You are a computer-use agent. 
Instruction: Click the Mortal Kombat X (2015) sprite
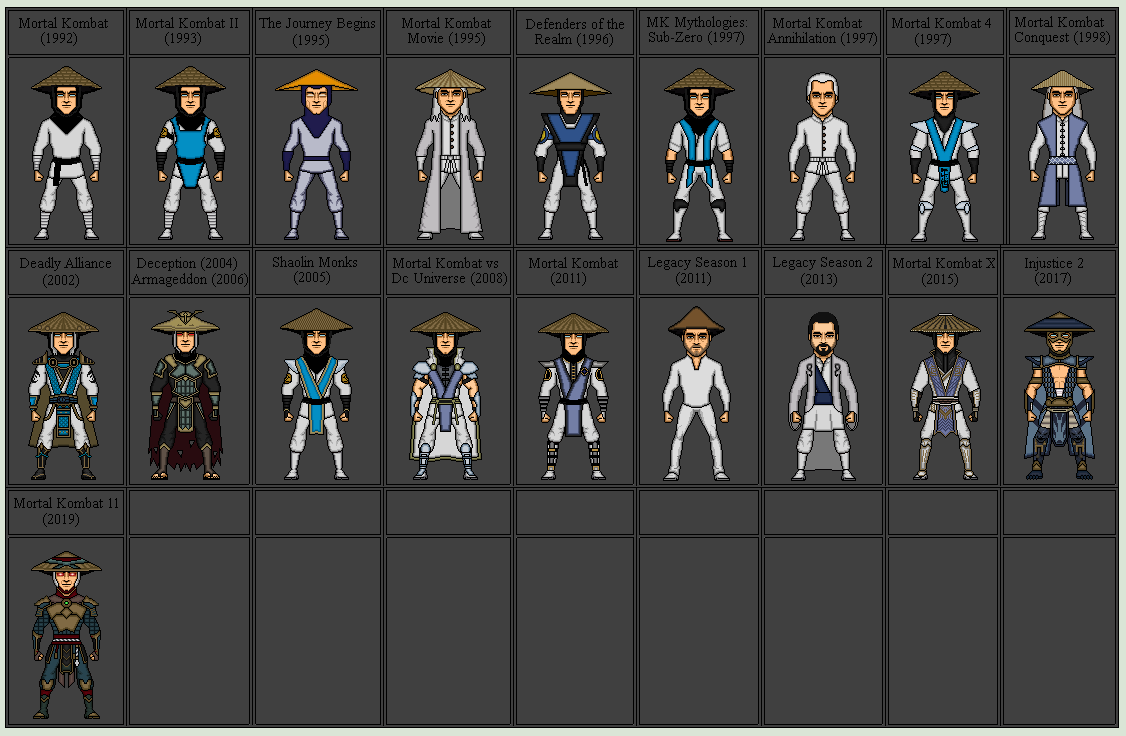click(945, 396)
